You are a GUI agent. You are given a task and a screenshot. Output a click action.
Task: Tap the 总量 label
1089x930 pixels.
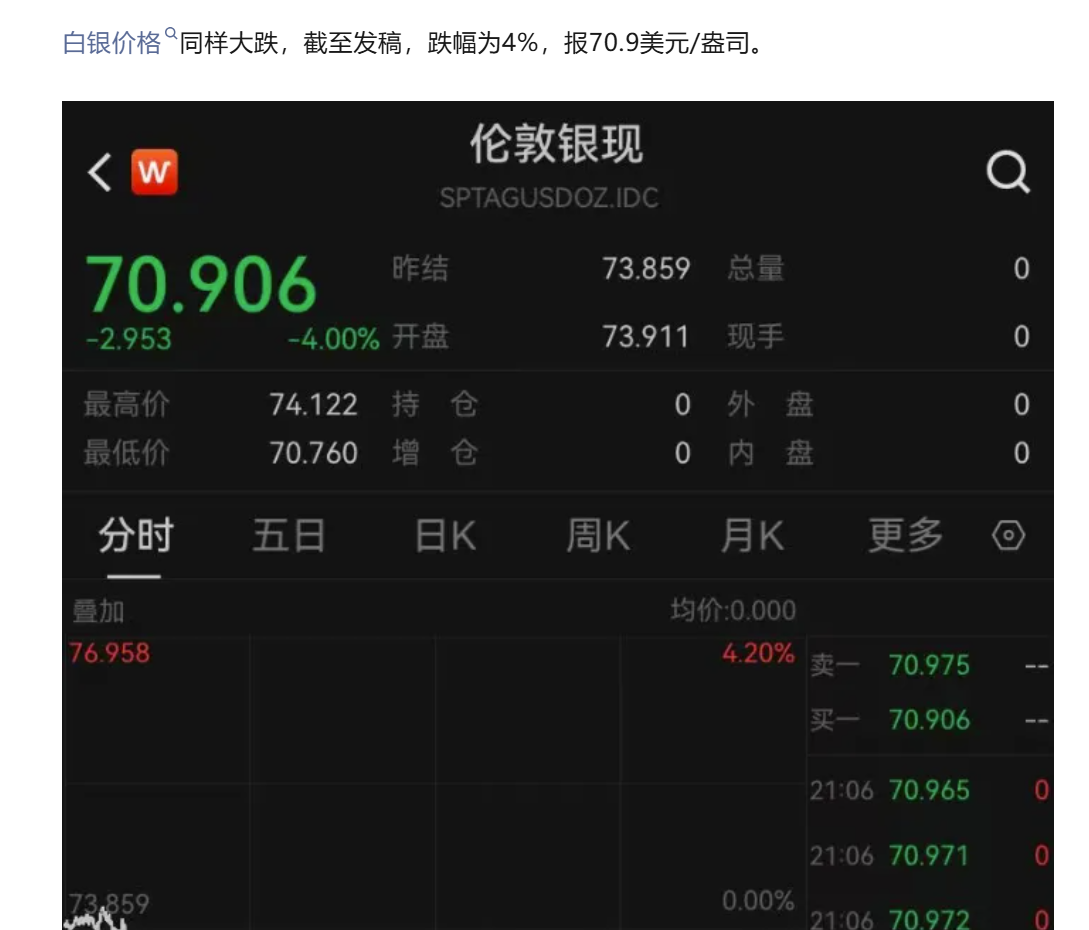pos(756,269)
